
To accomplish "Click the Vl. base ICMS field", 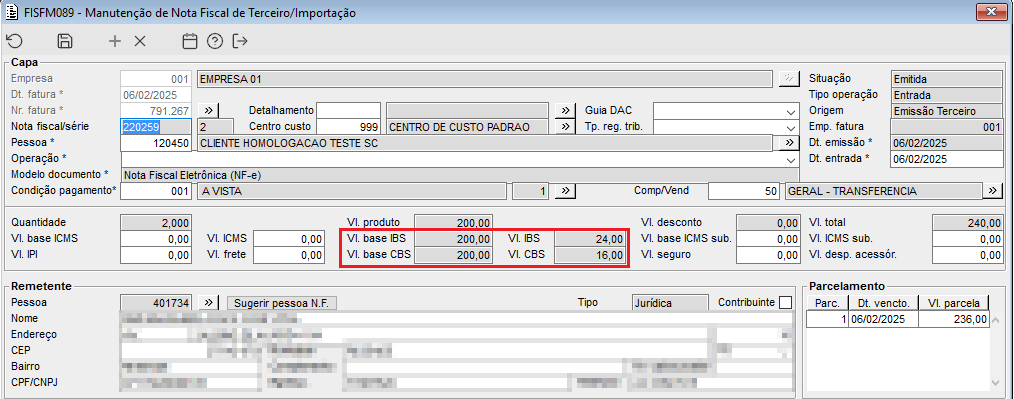I will click(x=156, y=239).
